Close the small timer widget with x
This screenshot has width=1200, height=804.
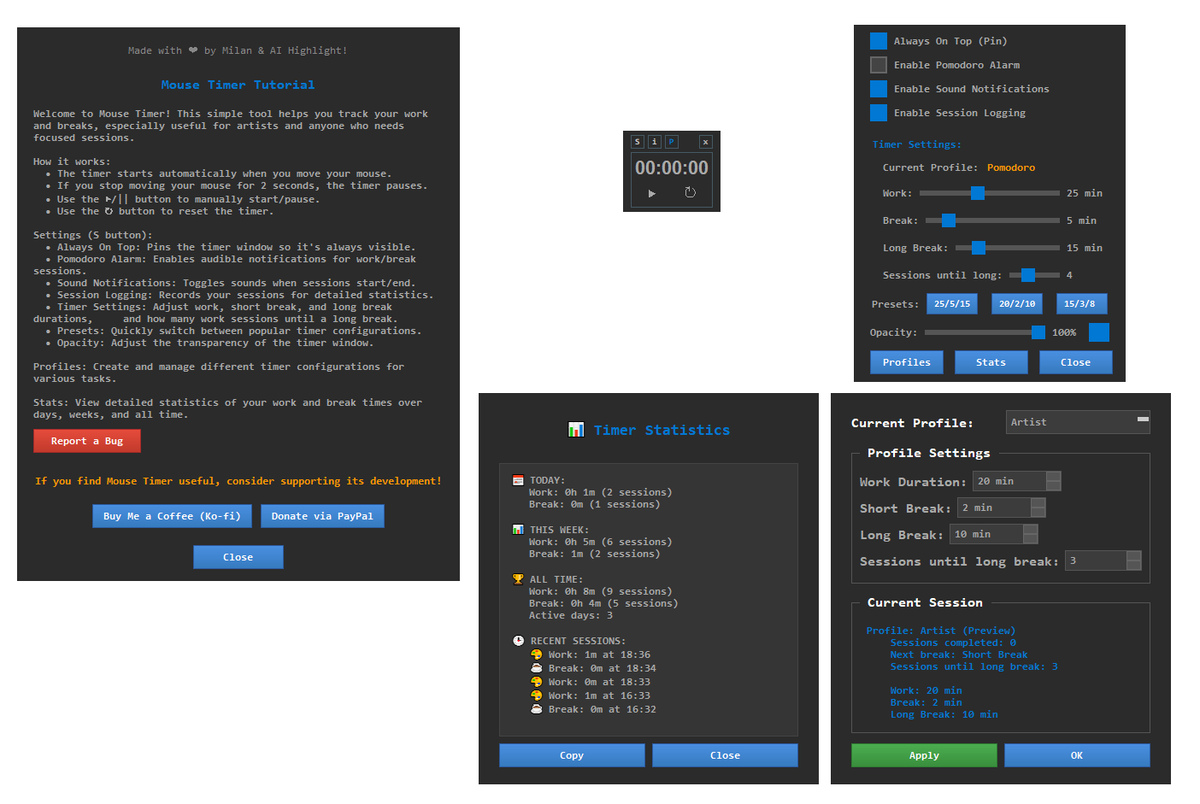tap(706, 142)
